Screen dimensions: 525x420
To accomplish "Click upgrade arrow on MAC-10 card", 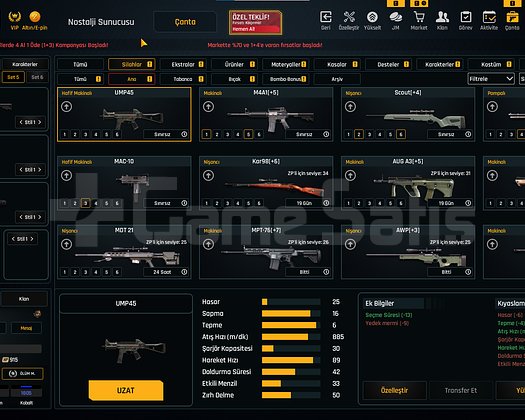I will (66, 176).
